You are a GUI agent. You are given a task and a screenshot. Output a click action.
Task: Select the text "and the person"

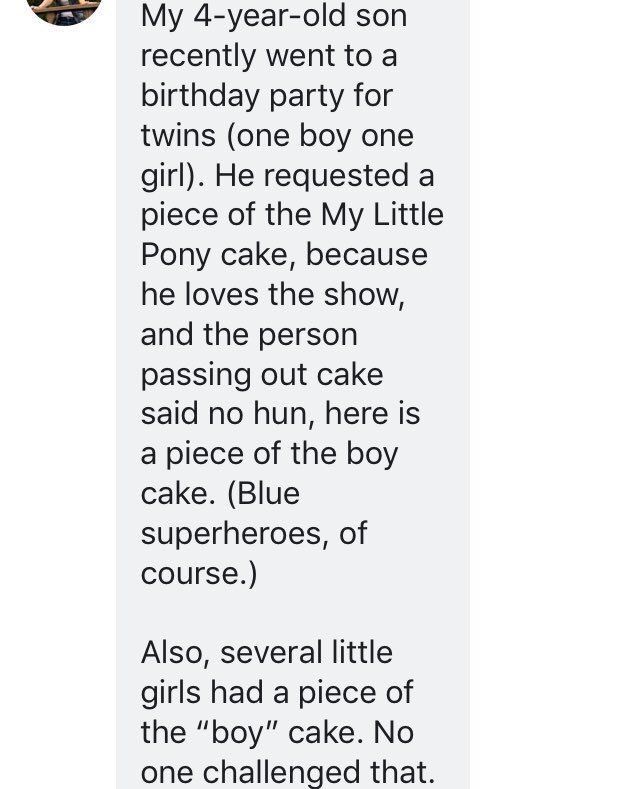click(x=249, y=335)
